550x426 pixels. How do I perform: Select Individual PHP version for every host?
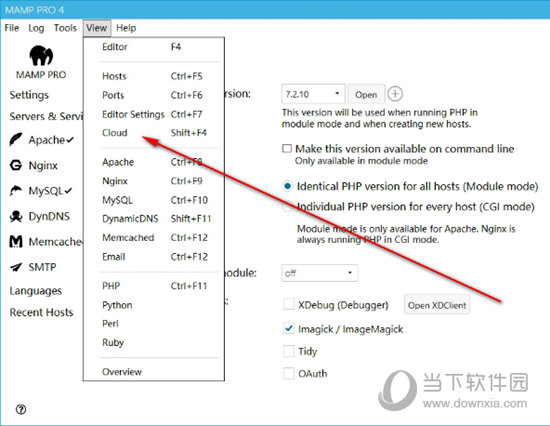point(287,207)
